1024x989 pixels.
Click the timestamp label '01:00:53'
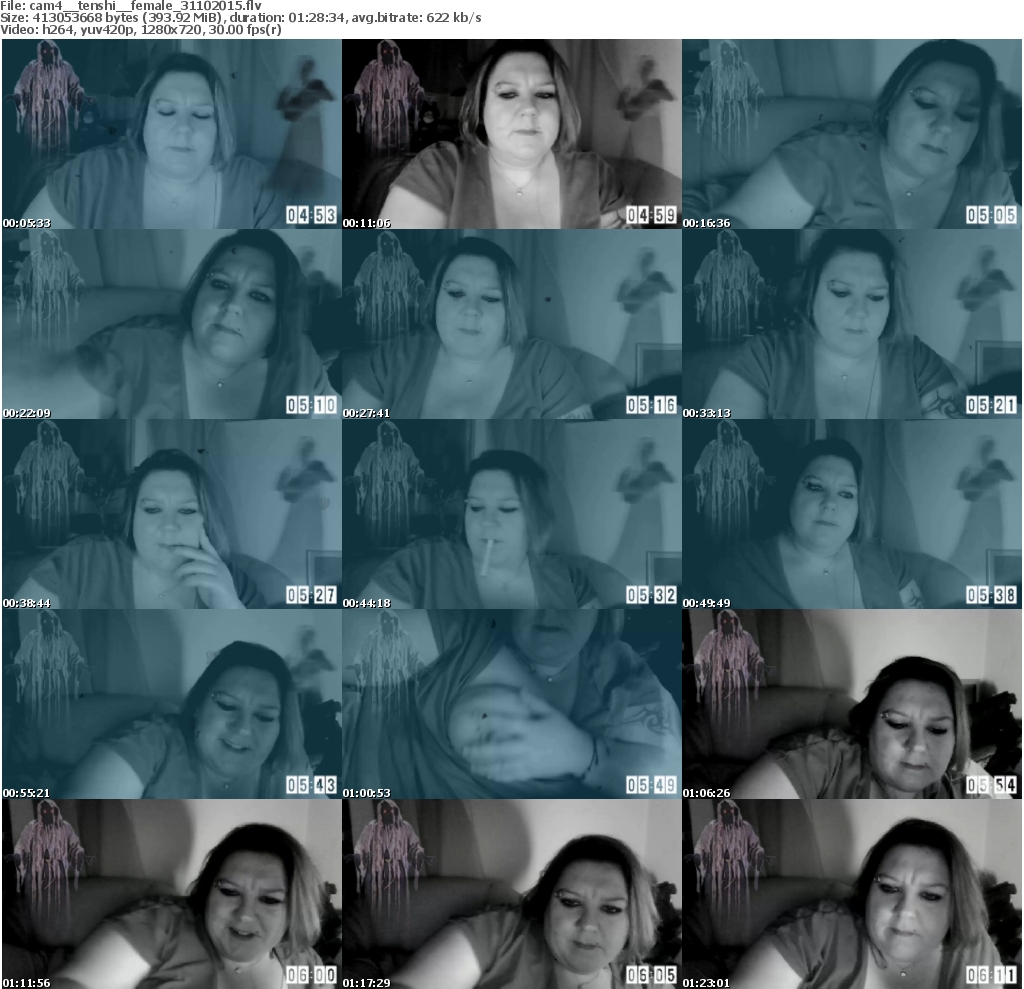tap(367, 793)
